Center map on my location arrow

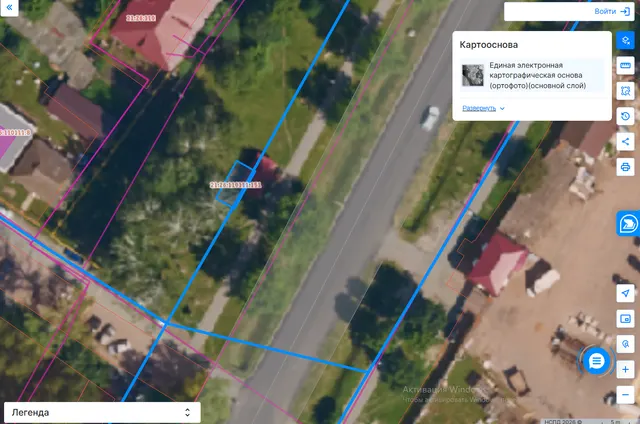pyautogui.click(x=625, y=293)
